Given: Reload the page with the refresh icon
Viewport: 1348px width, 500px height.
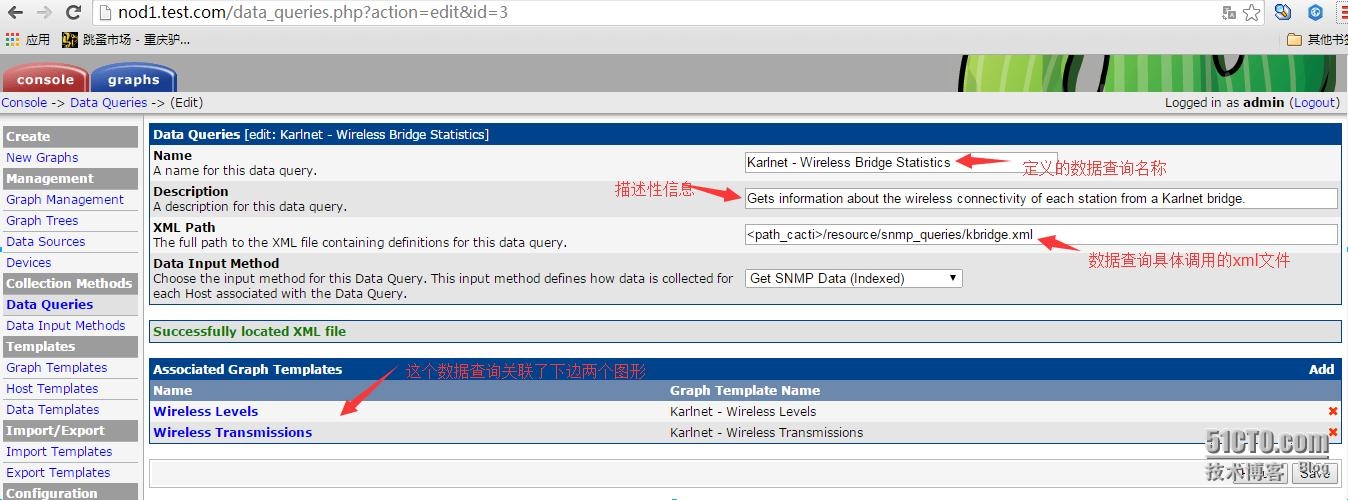Looking at the screenshot, I should (x=73, y=13).
